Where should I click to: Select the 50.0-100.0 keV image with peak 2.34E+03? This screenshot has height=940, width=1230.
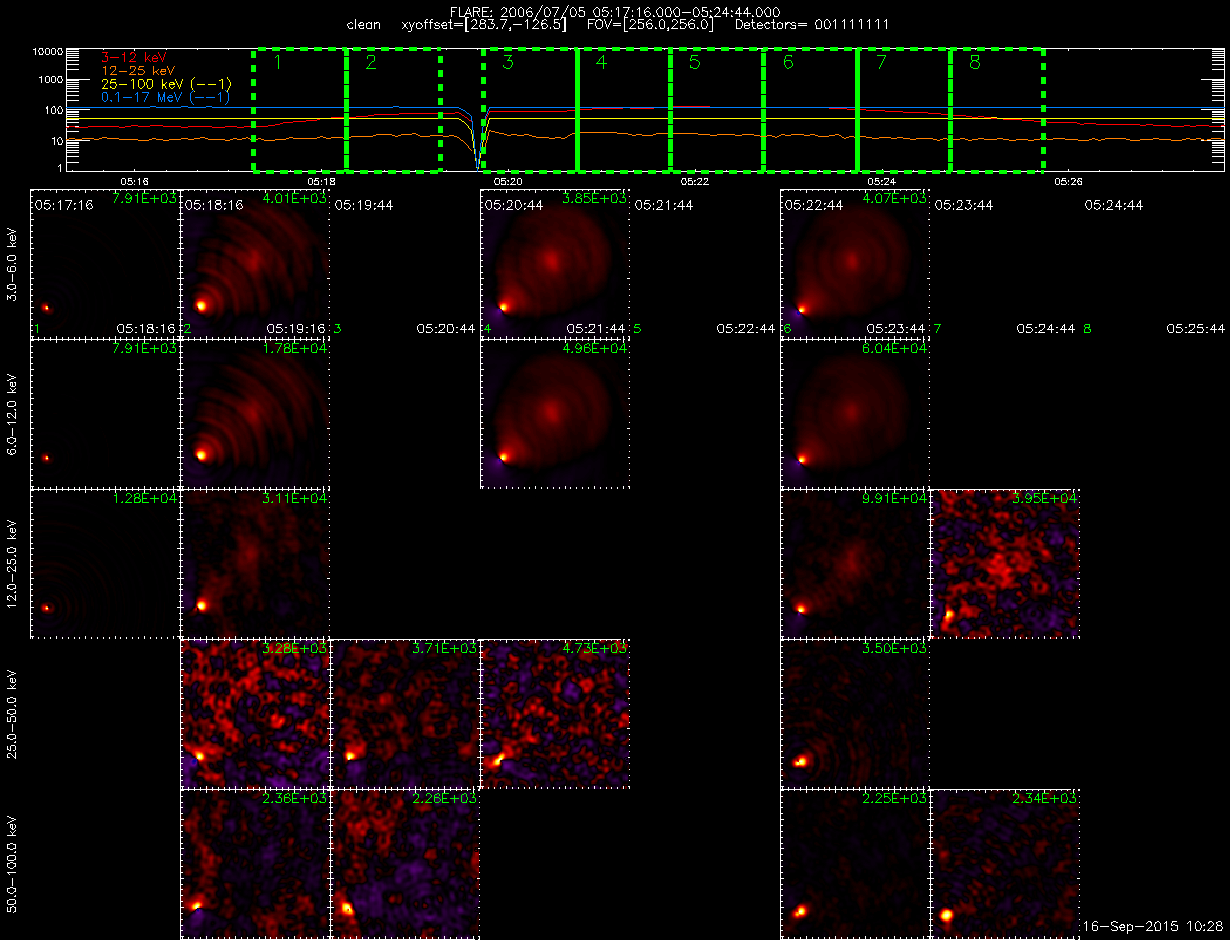tap(1005, 864)
